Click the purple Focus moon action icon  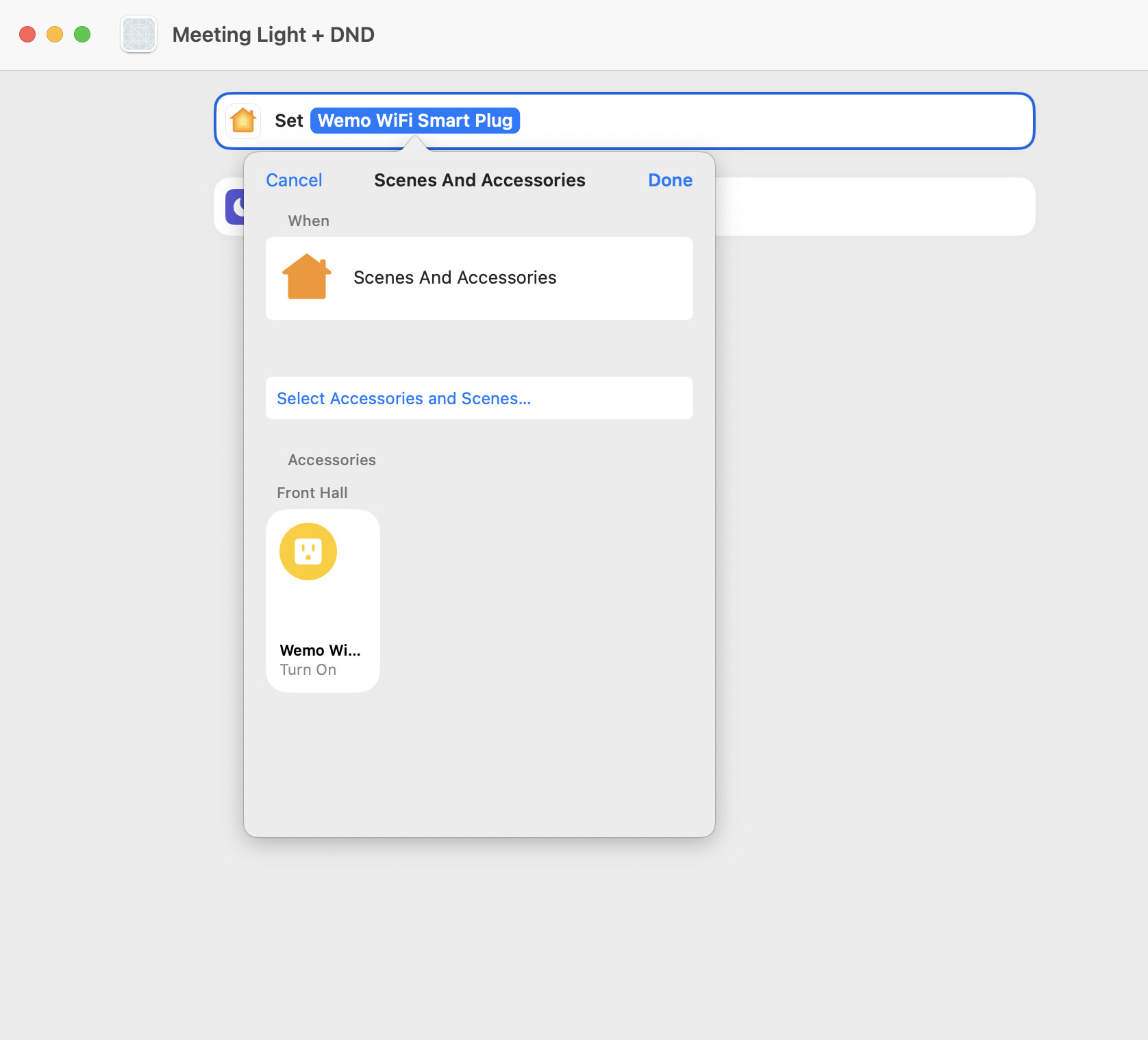click(x=235, y=207)
